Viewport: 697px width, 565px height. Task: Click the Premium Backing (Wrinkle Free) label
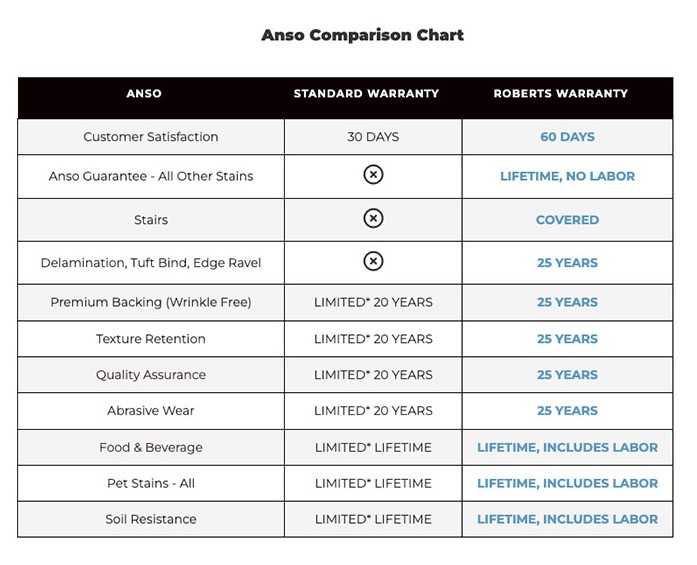[x=151, y=302]
